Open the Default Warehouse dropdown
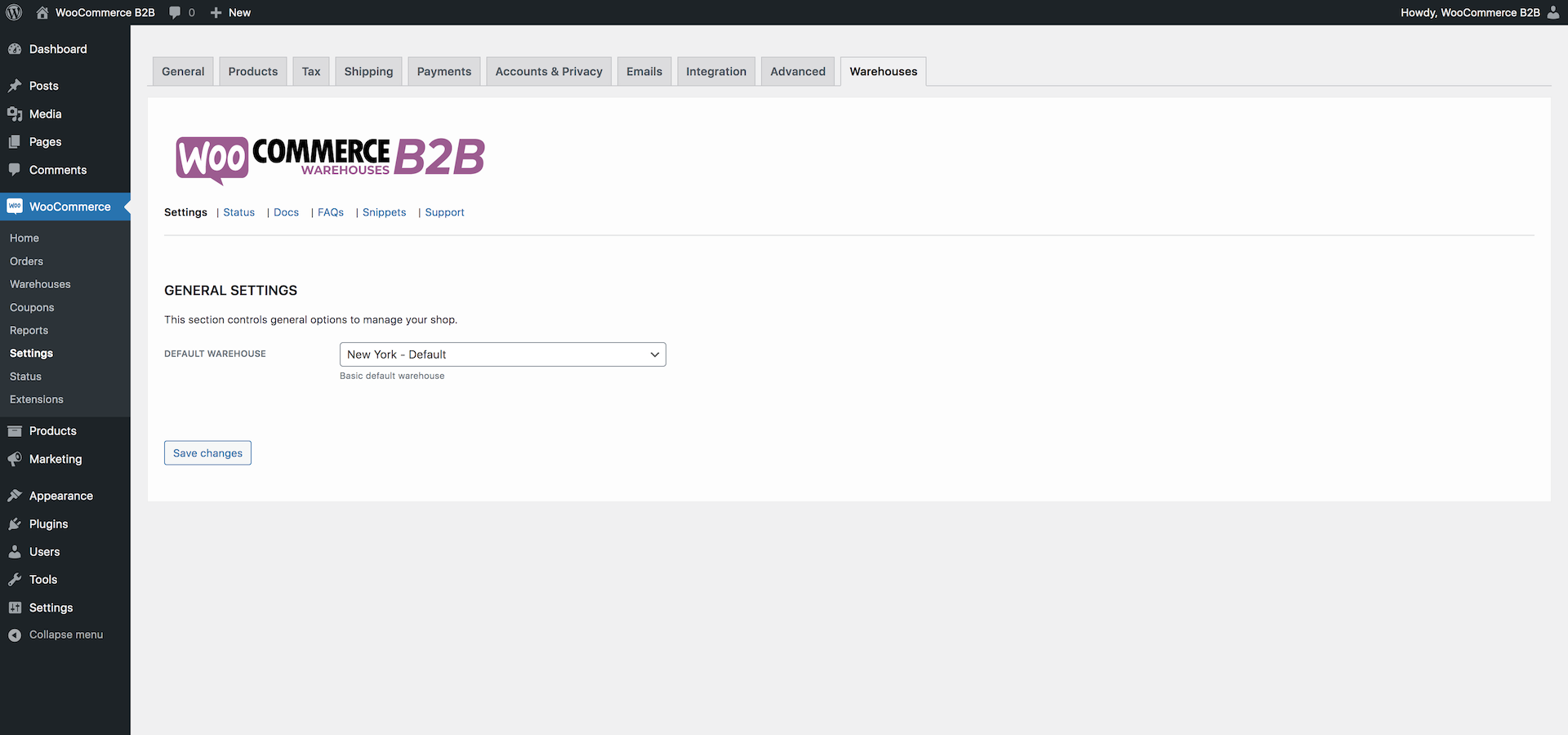The width and height of the screenshot is (1568, 735). [x=502, y=354]
